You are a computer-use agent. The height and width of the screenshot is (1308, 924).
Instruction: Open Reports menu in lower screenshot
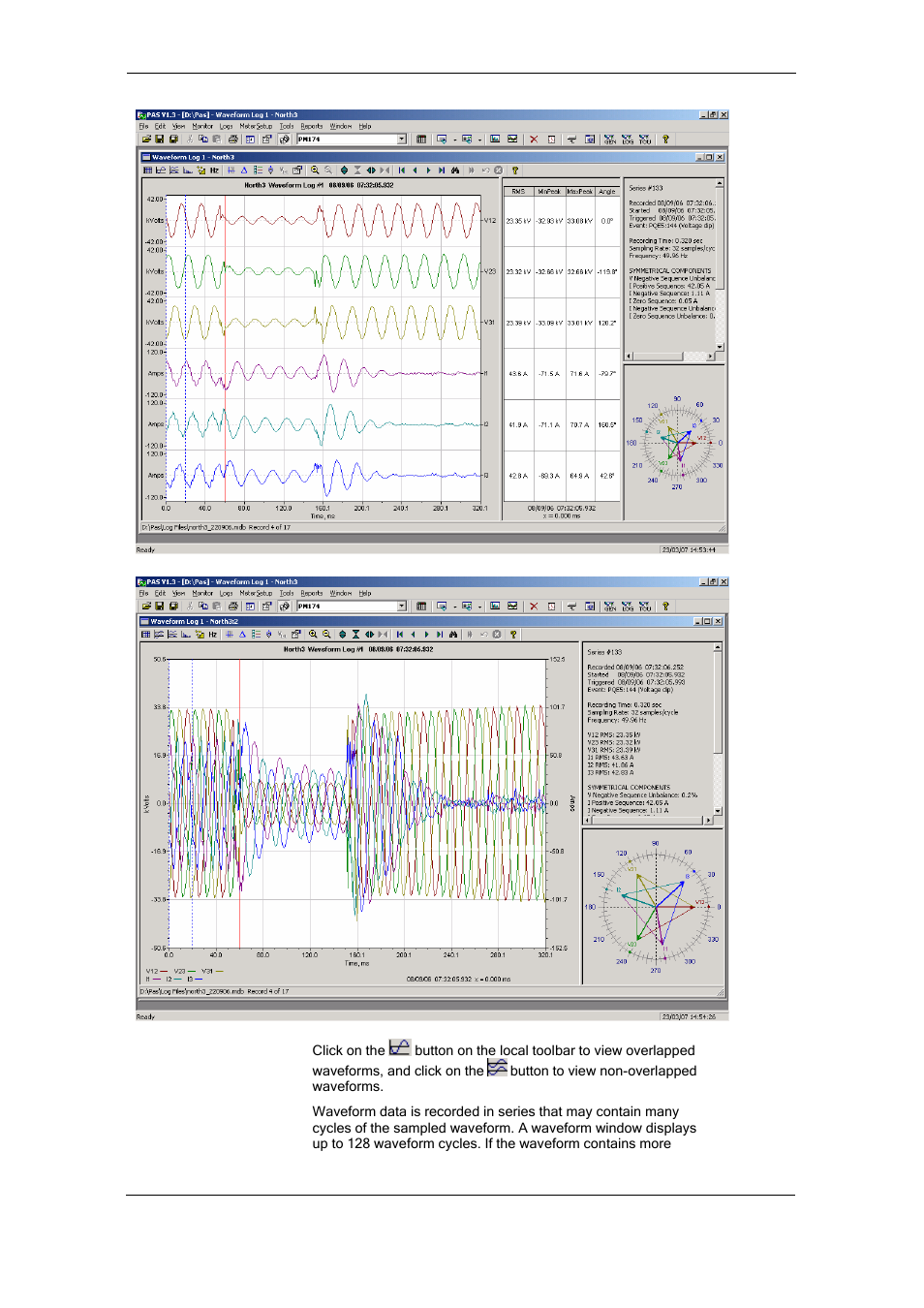point(312,594)
